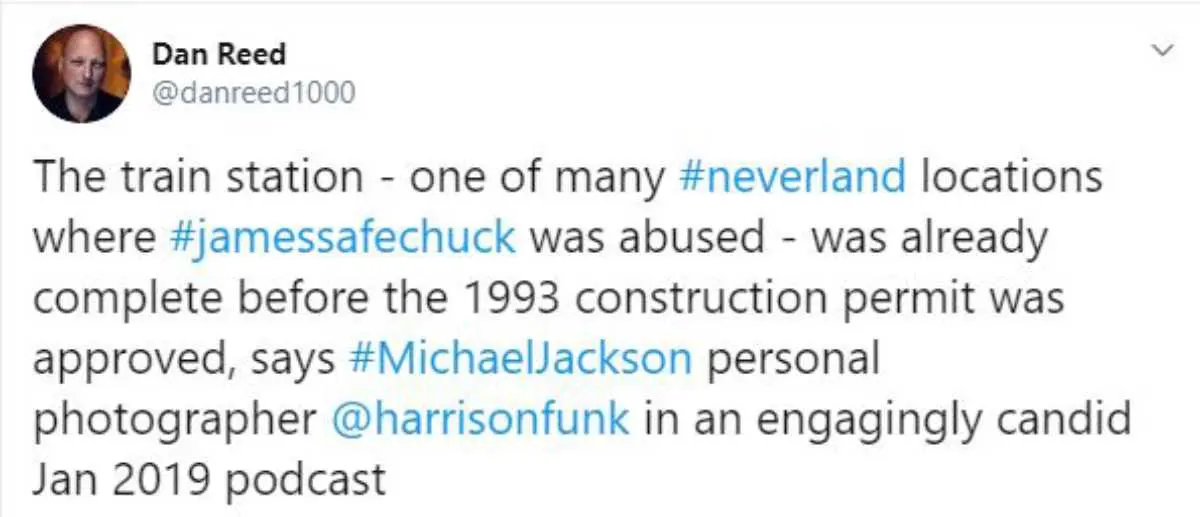Click the word "photographer" in the tweet
The image size is (1200, 517).
click(175, 419)
